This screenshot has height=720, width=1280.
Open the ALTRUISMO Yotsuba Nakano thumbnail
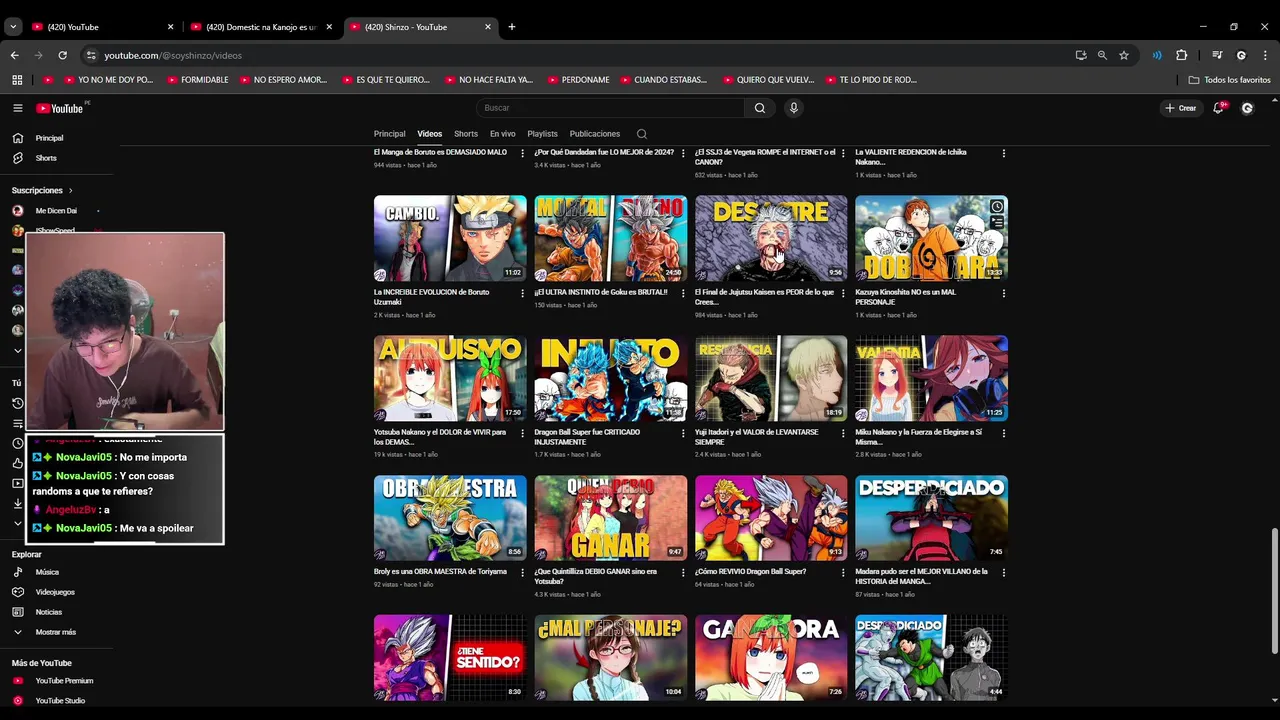[x=450, y=378]
